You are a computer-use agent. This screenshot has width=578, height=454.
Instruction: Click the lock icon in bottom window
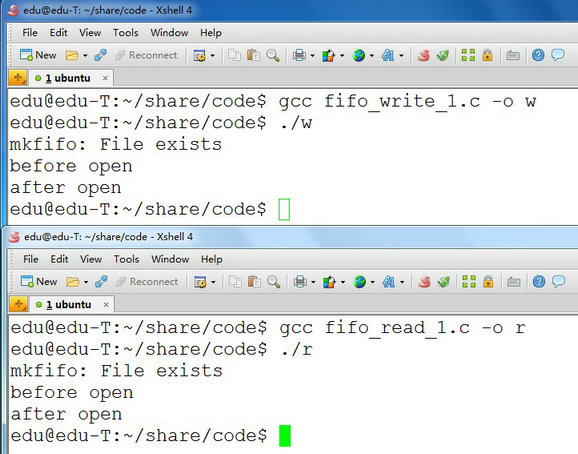click(488, 282)
